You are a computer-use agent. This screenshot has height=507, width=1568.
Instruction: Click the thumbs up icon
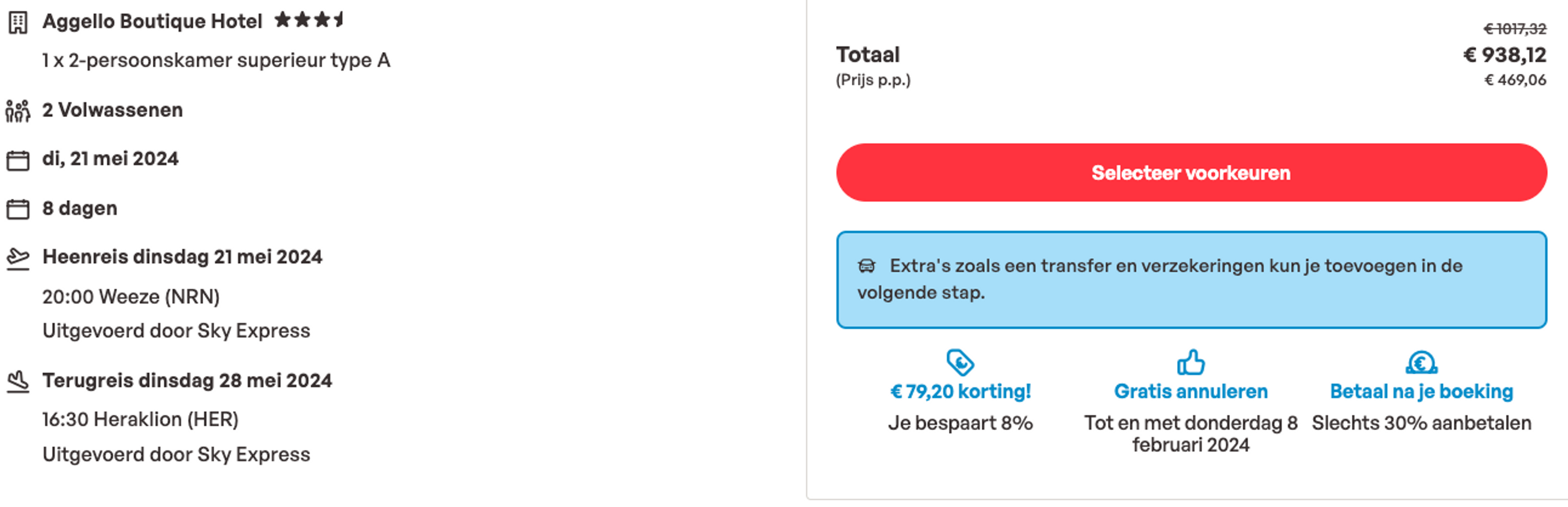pyautogui.click(x=1190, y=362)
